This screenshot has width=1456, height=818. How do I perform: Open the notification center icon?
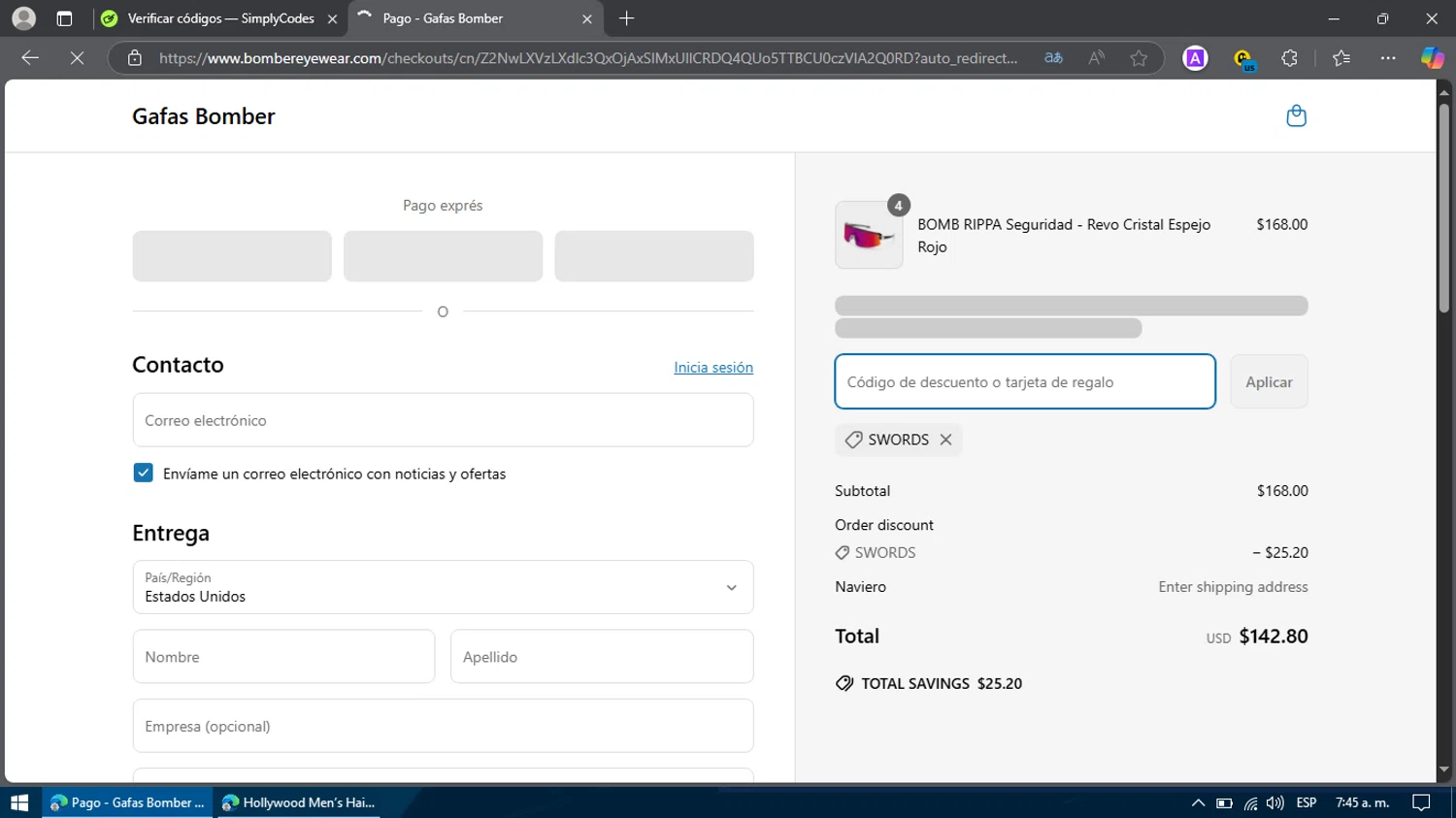1421,802
